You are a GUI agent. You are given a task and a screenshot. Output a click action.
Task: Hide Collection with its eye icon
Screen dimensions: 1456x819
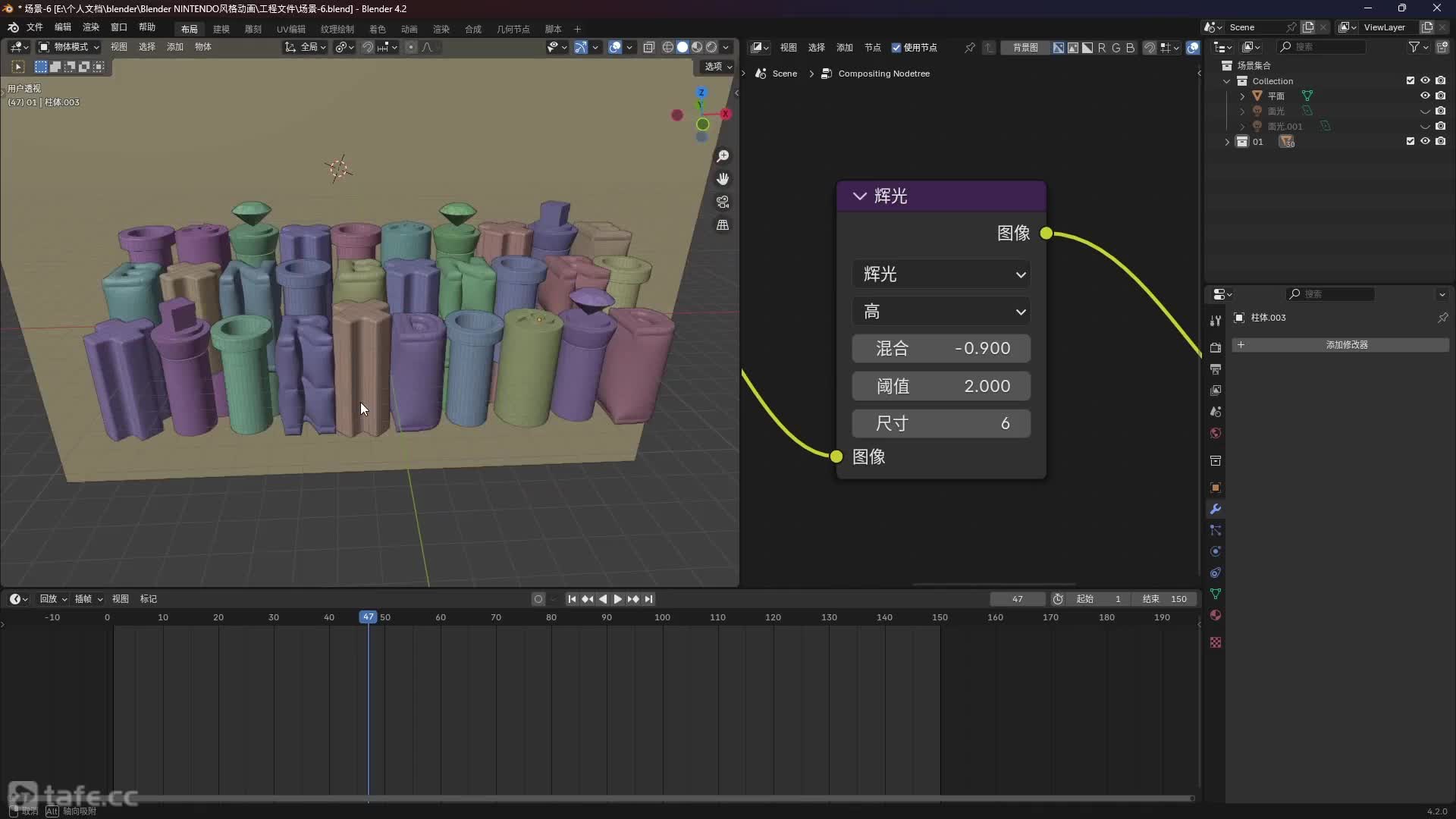pyautogui.click(x=1425, y=80)
